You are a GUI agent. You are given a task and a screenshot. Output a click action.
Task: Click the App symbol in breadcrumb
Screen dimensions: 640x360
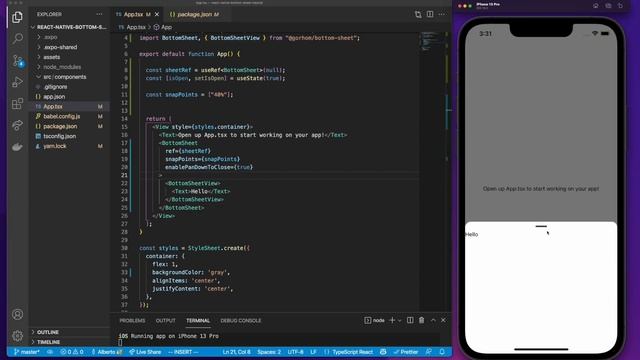pos(163,27)
